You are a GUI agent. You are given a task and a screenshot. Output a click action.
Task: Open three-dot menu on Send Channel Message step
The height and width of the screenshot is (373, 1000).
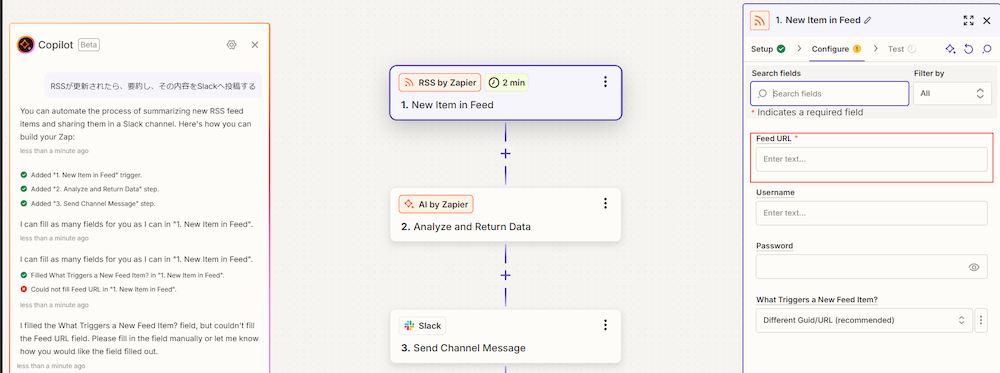[x=605, y=325]
